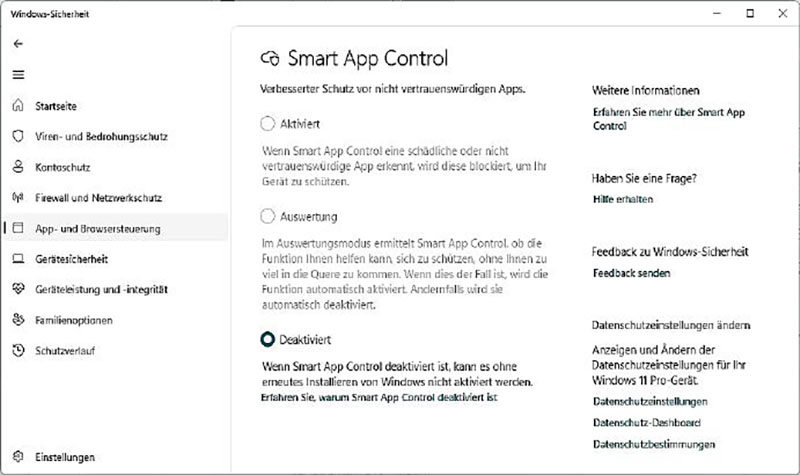Open the Datenschutzbestimmungen link
The width and height of the screenshot is (800, 475).
[x=654, y=444]
